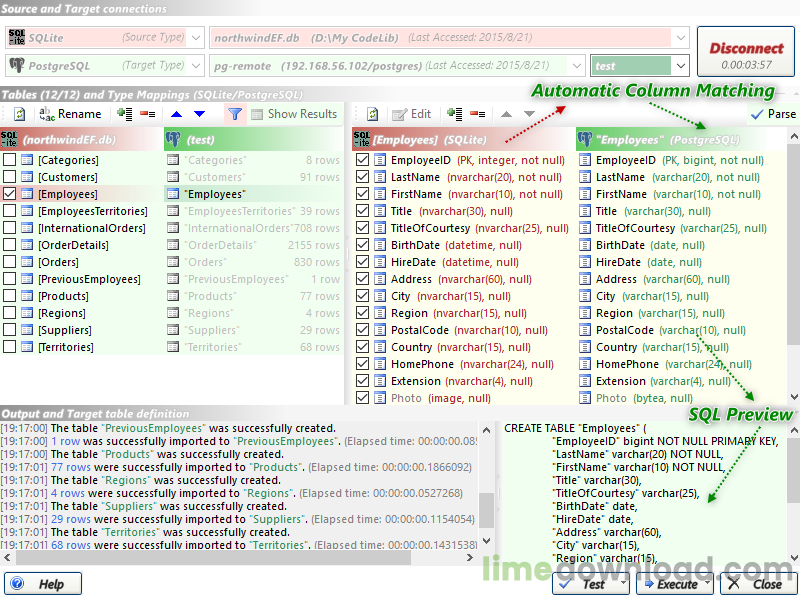
Task: Click the Disconnect button
Action: click(746, 52)
